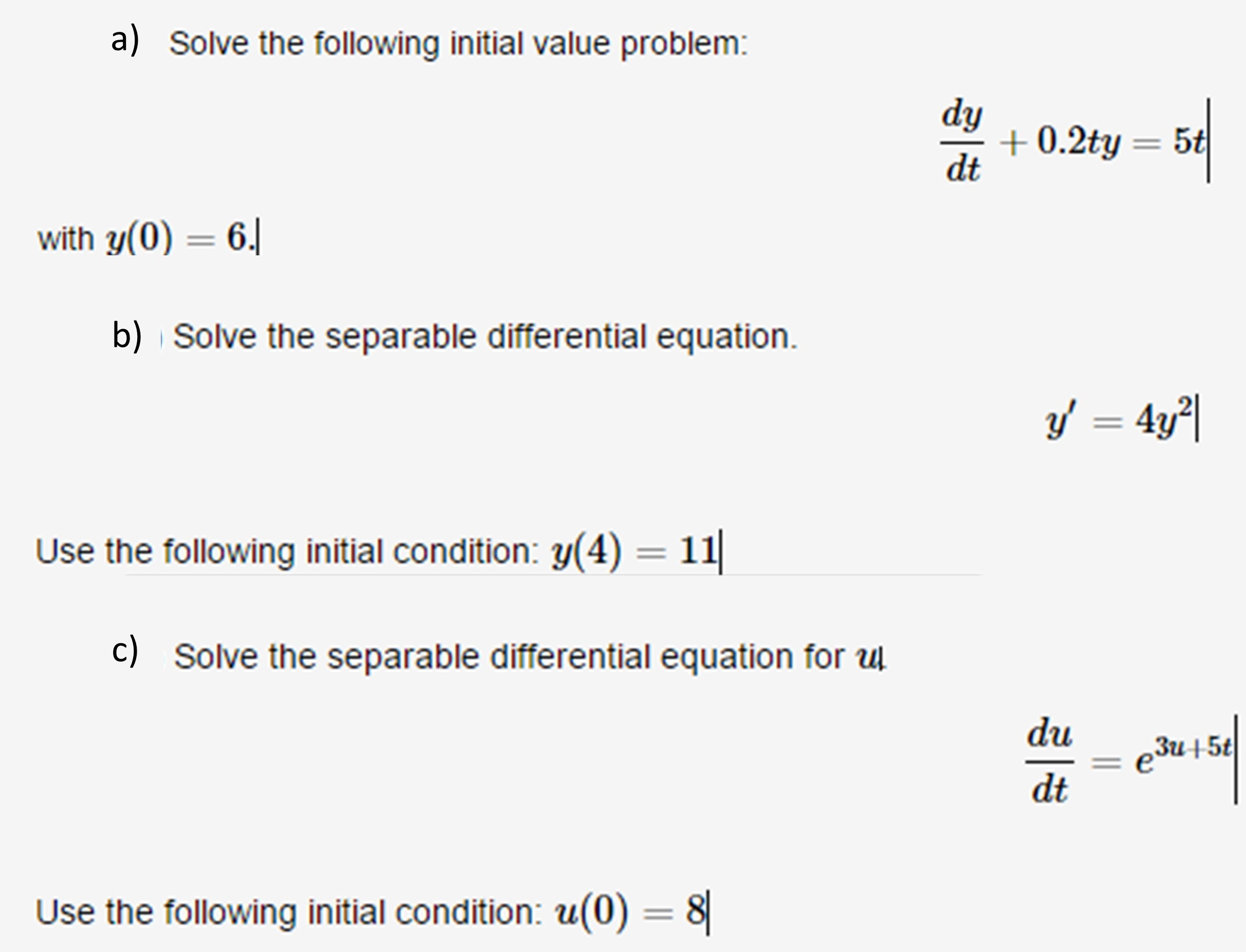
Task: Select the dy/dt fraction in part a
Action: (x=962, y=142)
